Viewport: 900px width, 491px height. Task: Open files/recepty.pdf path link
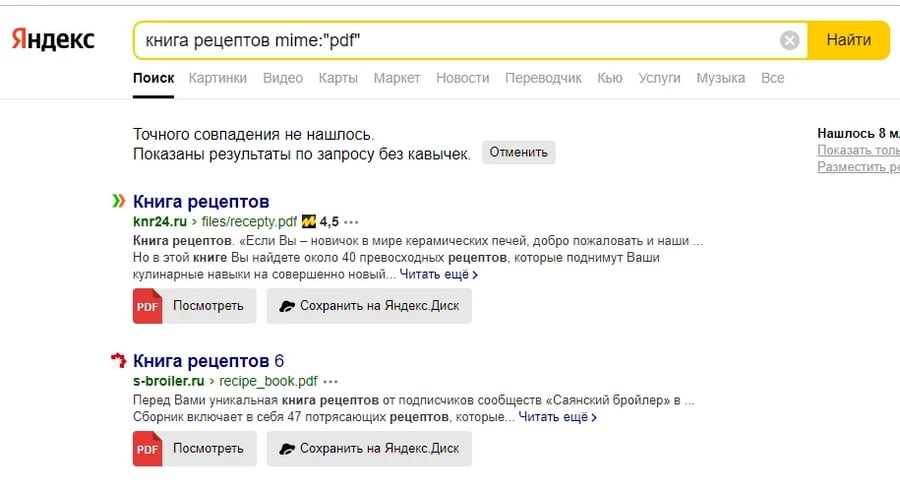pyautogui.click(x=249, y=222)
